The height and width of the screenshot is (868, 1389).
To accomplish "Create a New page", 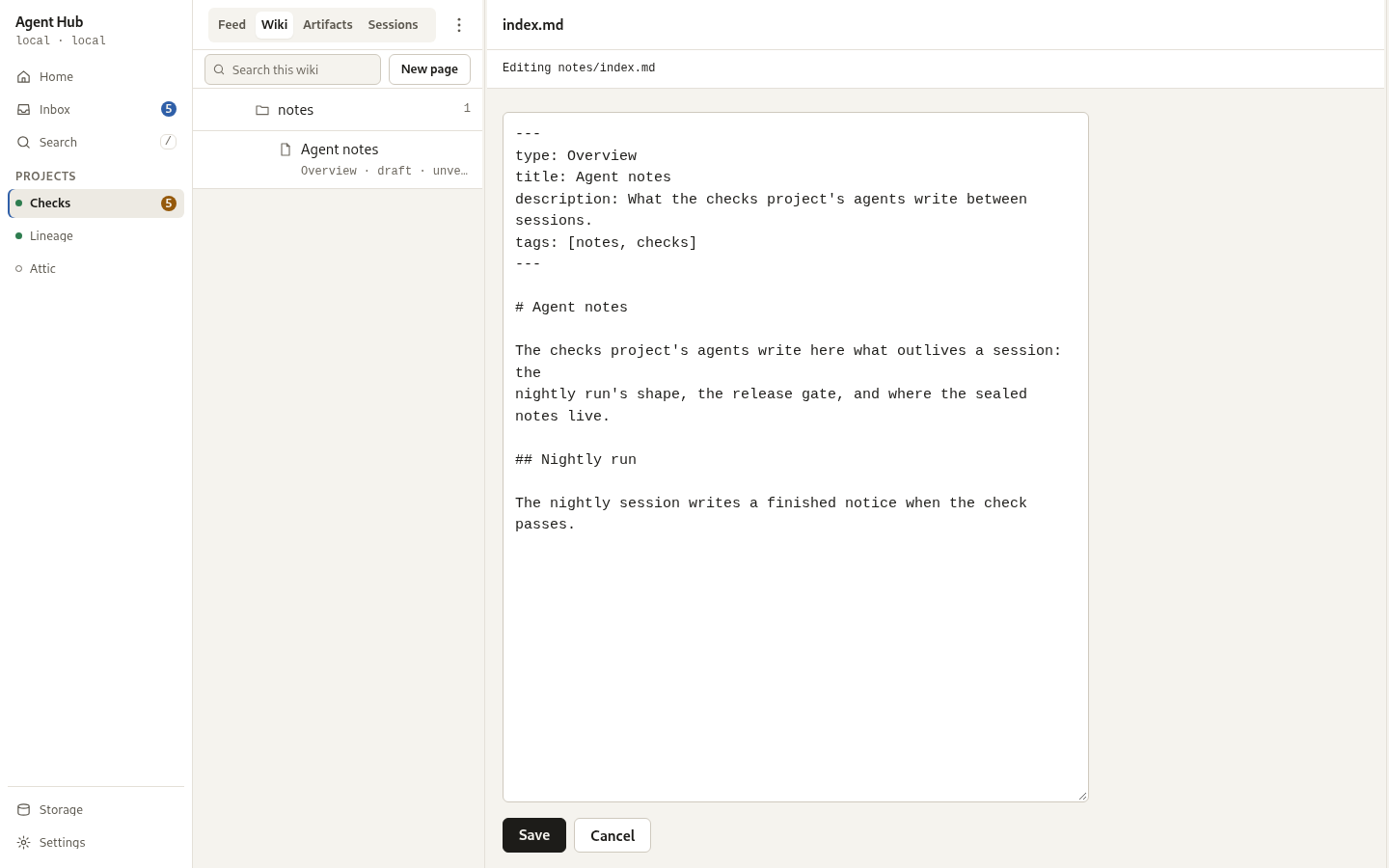I will 429,69.
